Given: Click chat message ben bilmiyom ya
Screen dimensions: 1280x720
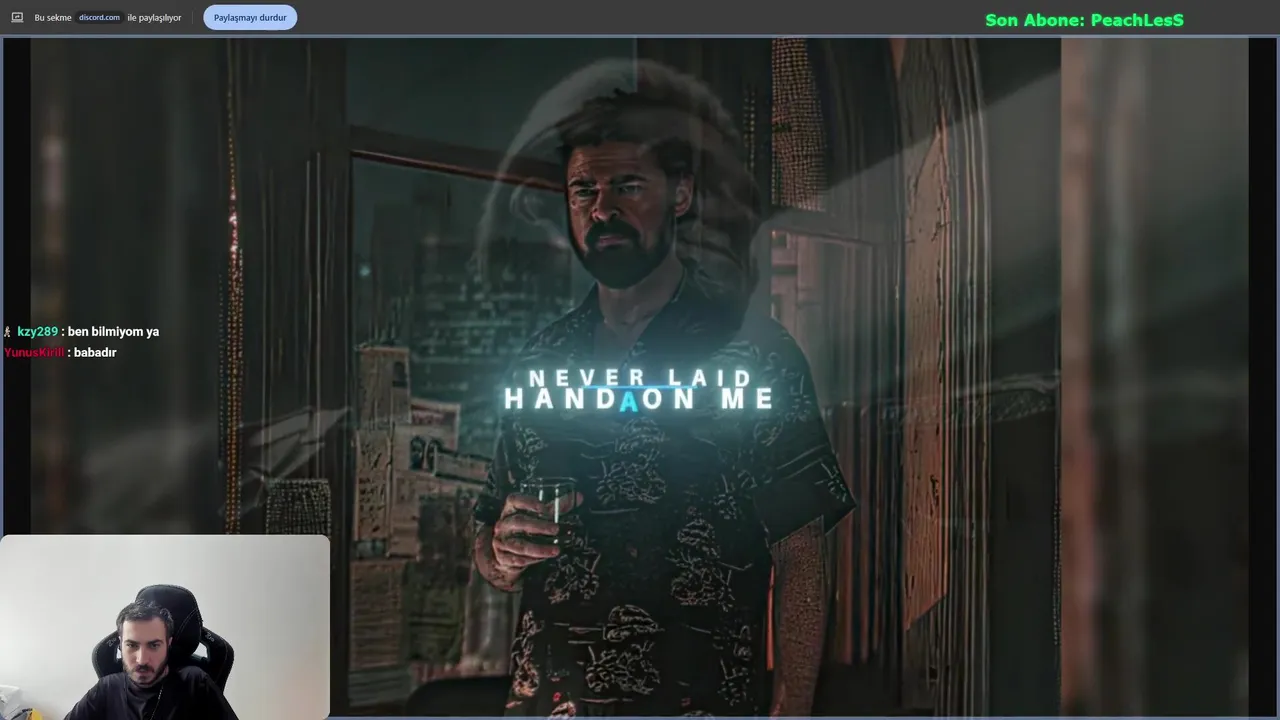Looking at the screenshot, I should (x=113, y=331).
